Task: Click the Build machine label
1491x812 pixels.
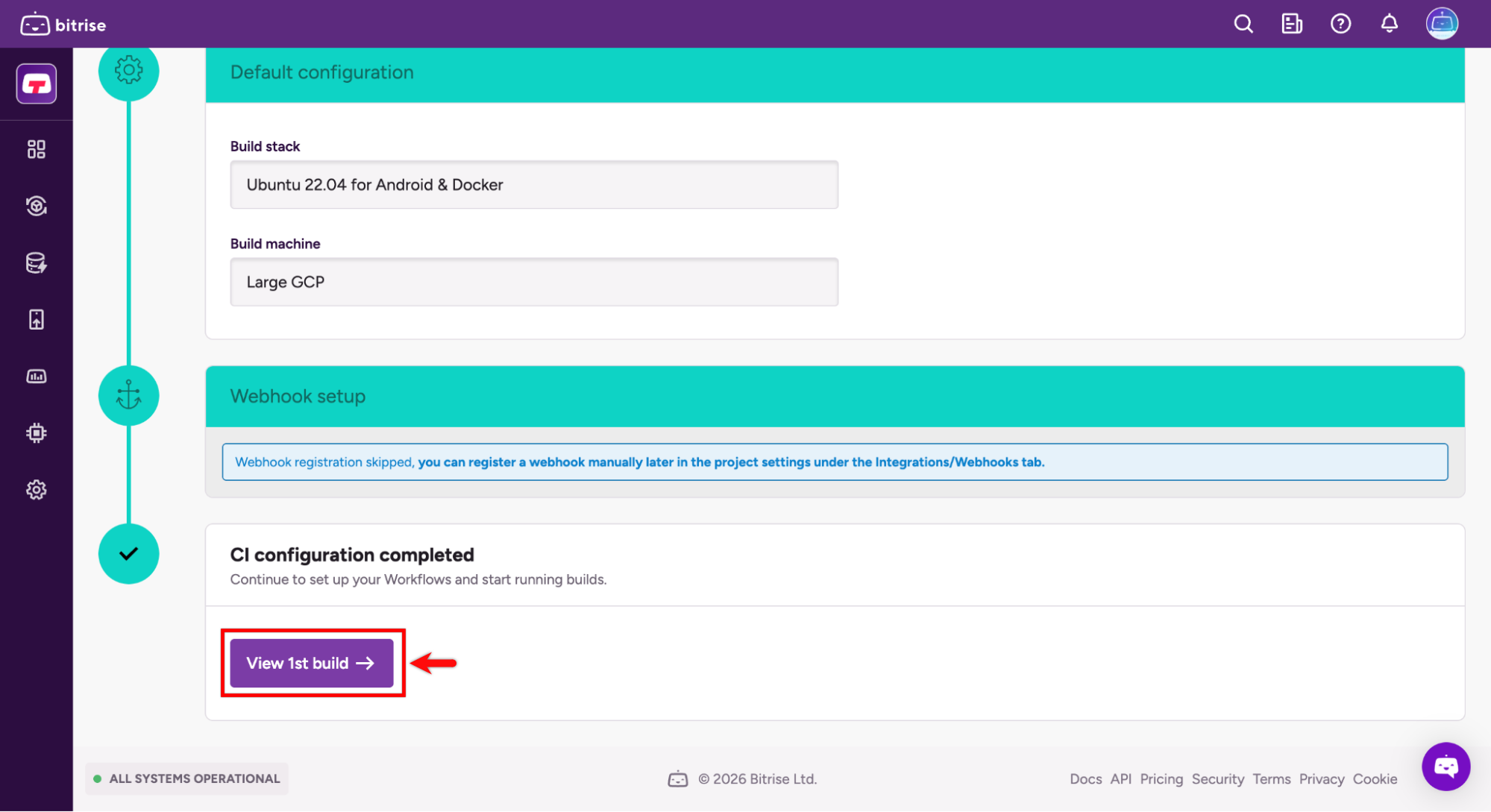Action: tap(274, 244)
